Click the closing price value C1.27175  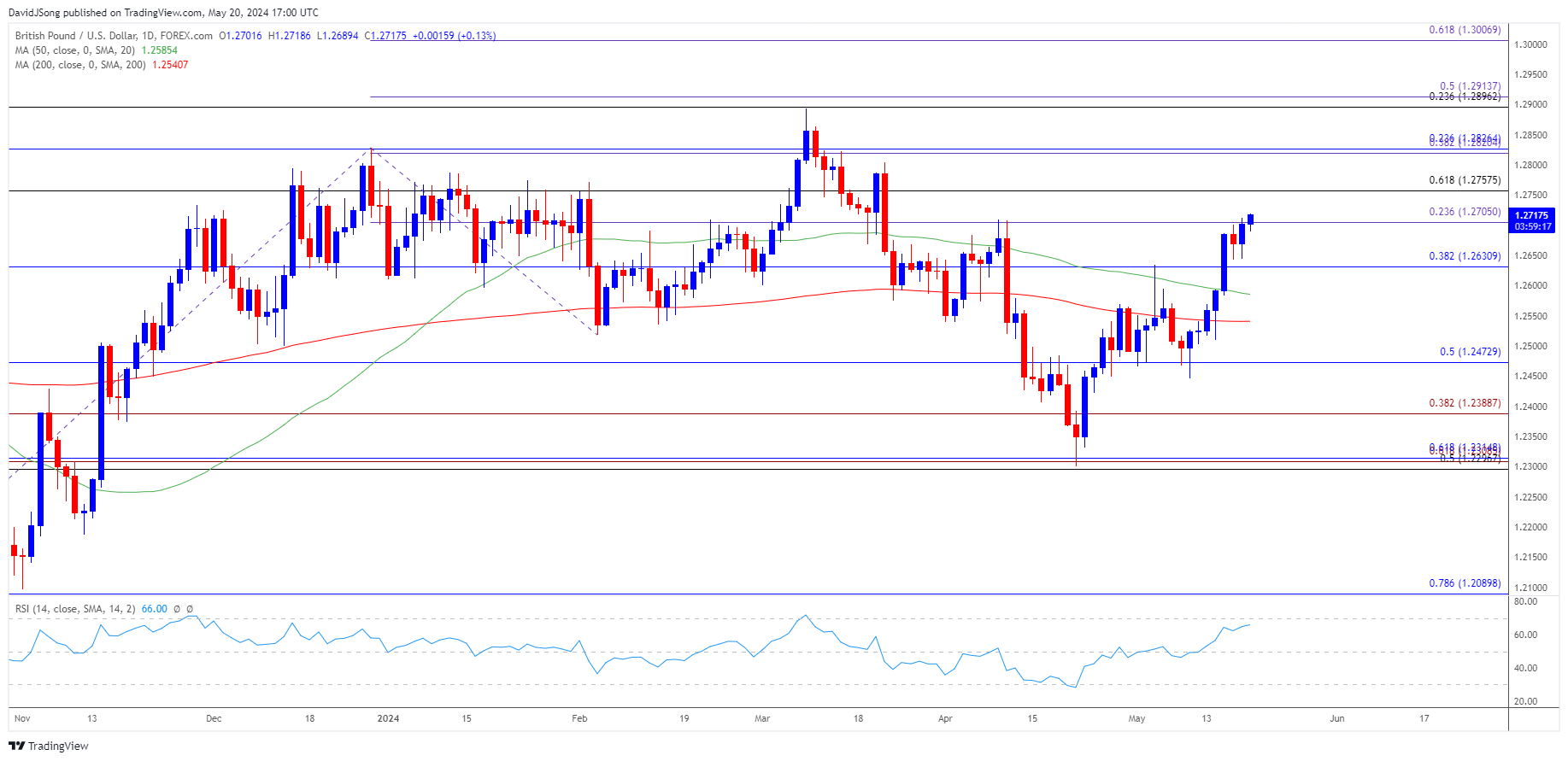(x=385, y=36)
